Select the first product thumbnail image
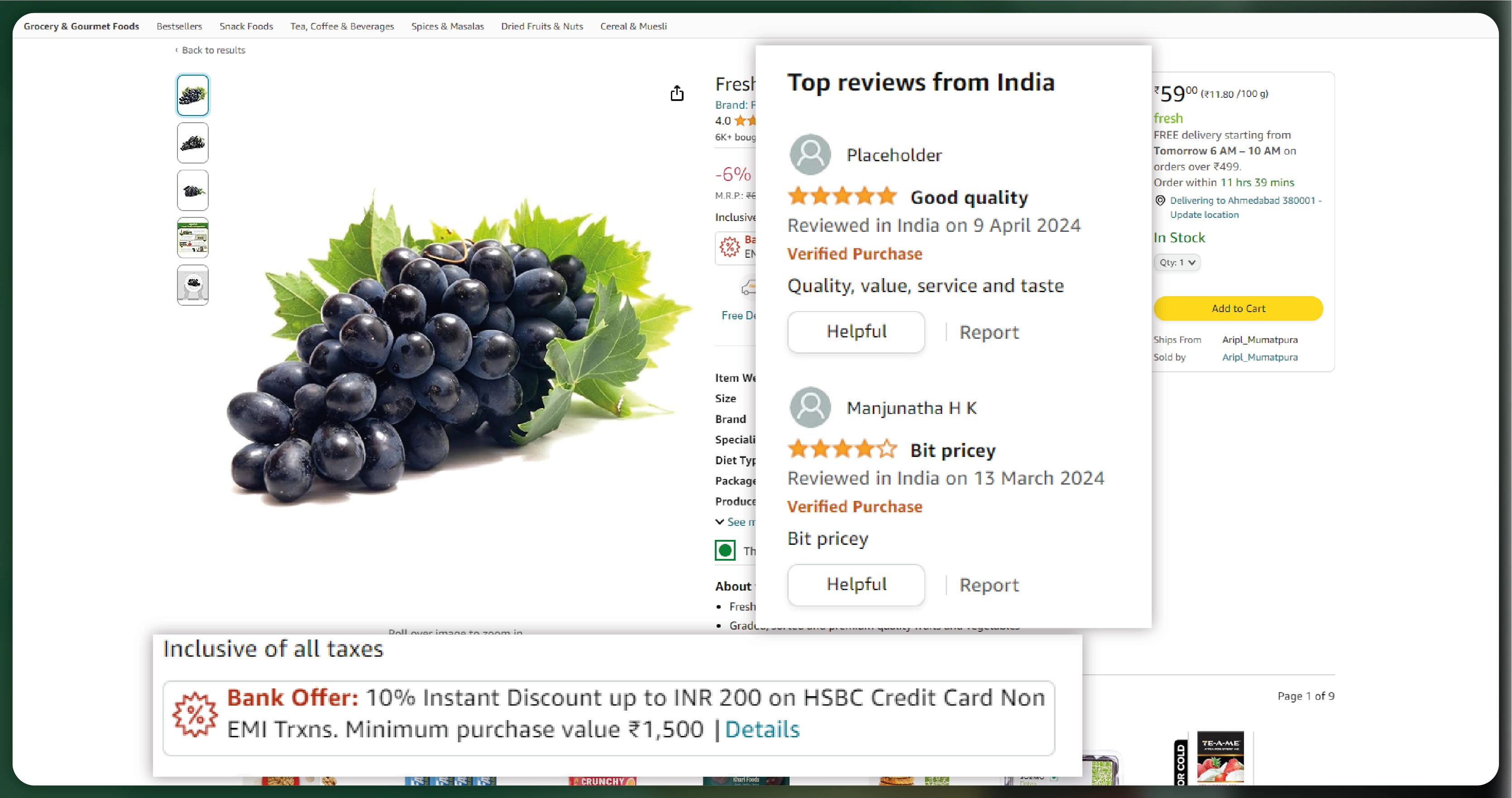Screen dimensions: 1512x798 (193, 94)
